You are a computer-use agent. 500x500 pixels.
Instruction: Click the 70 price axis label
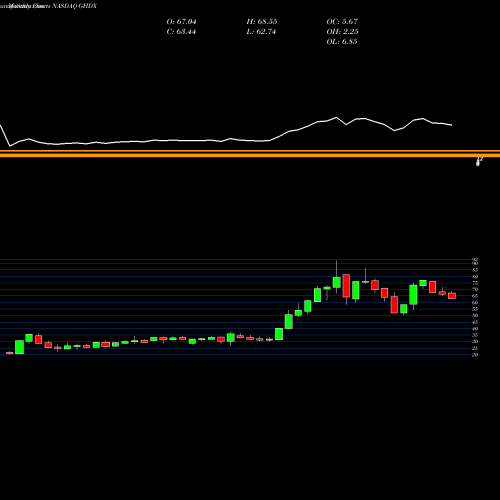pyautogui.click(x=475, y=290)
